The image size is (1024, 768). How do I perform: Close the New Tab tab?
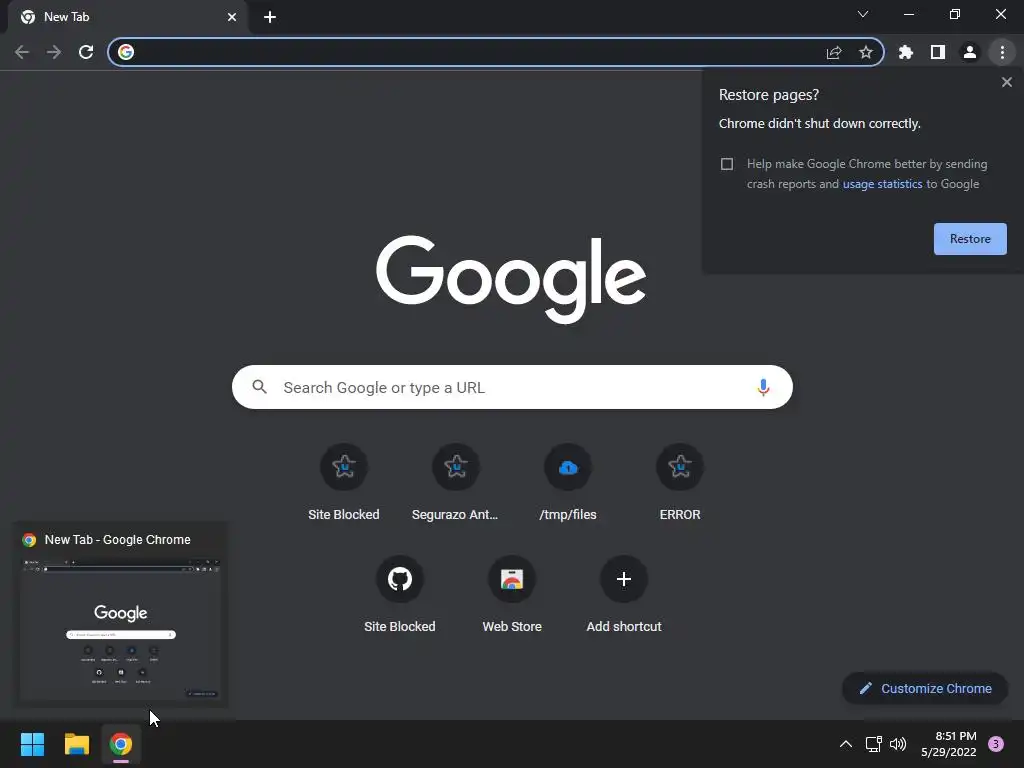coord(232,17)
